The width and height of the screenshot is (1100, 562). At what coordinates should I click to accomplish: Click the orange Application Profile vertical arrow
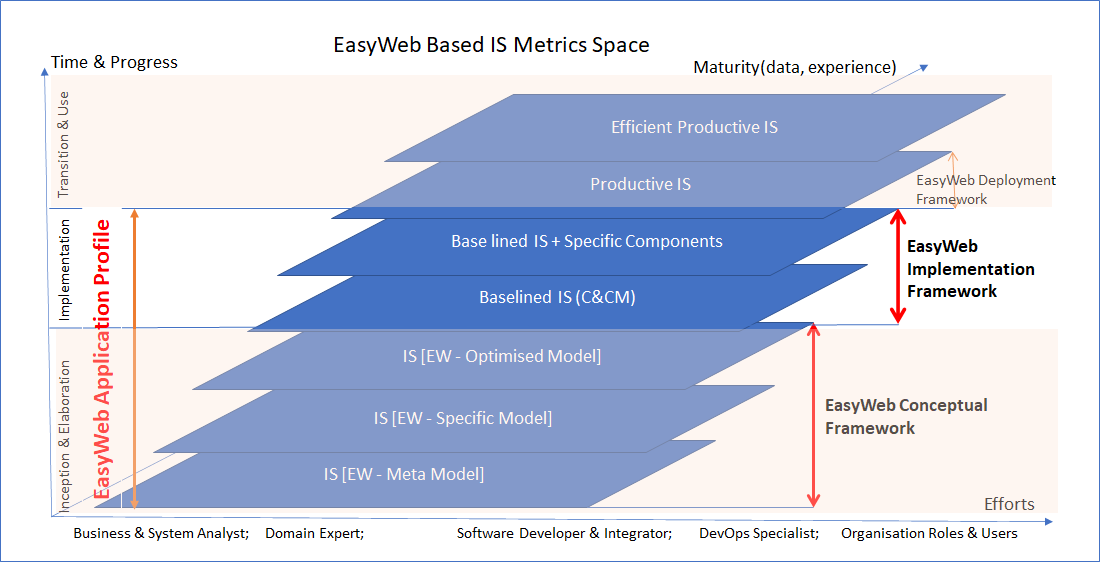pos(135,360)
